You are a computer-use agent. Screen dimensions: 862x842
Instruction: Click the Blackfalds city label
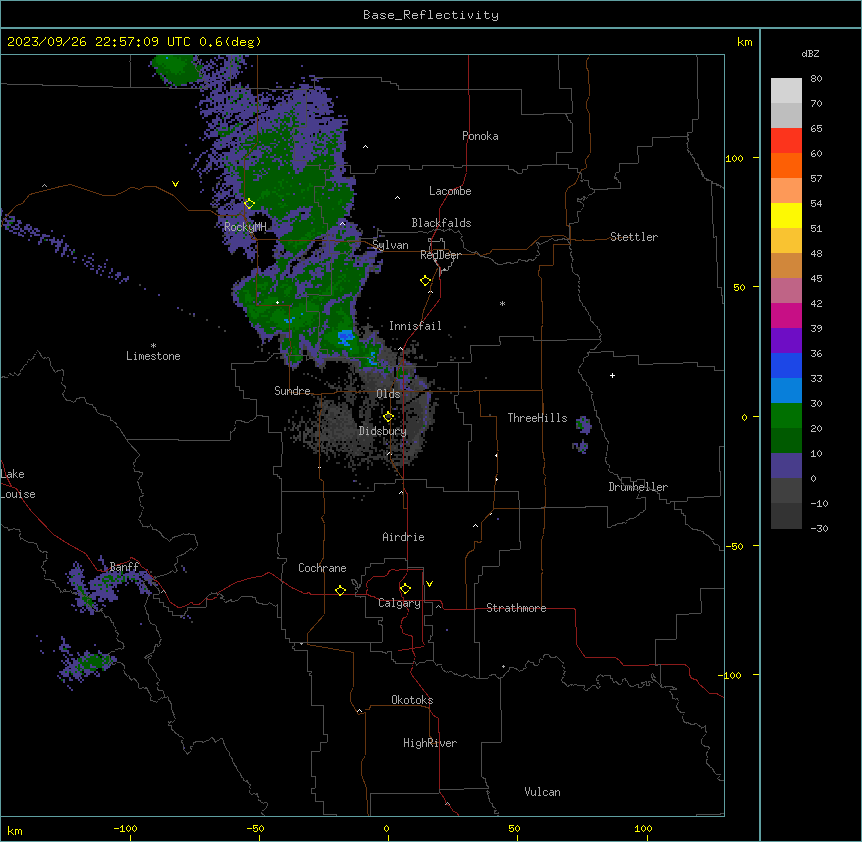441,223
